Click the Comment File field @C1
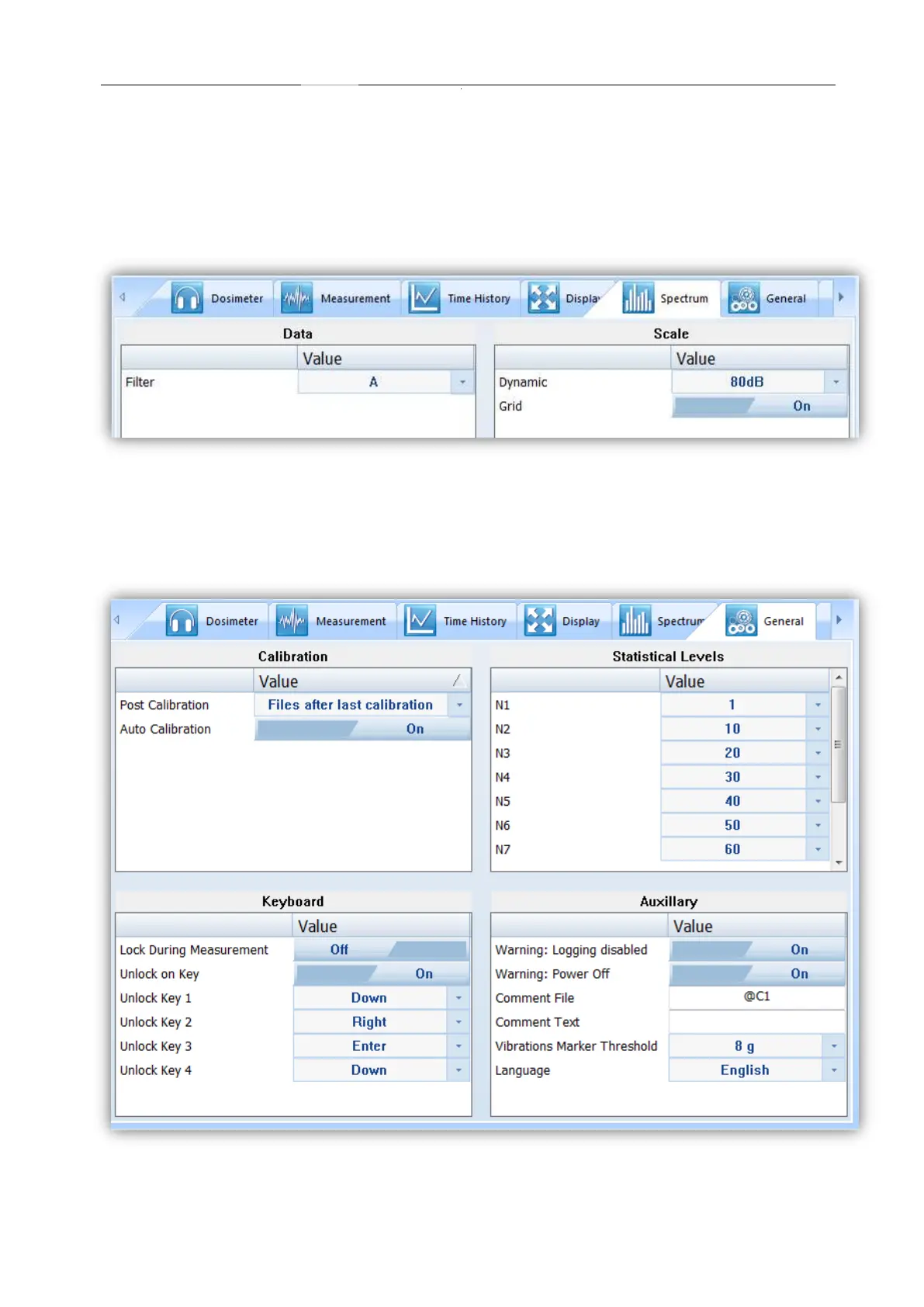The image size is (924, 1307). (756, 997)
